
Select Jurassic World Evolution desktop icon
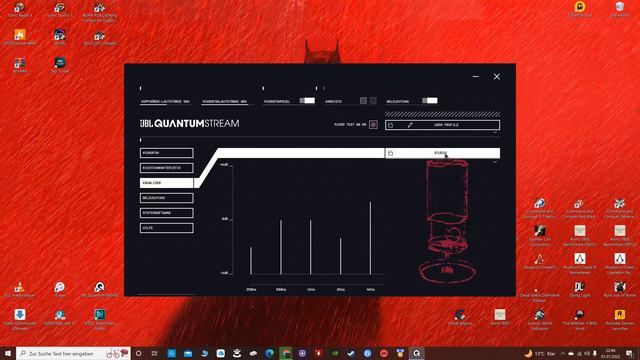[x=540, y=320]
